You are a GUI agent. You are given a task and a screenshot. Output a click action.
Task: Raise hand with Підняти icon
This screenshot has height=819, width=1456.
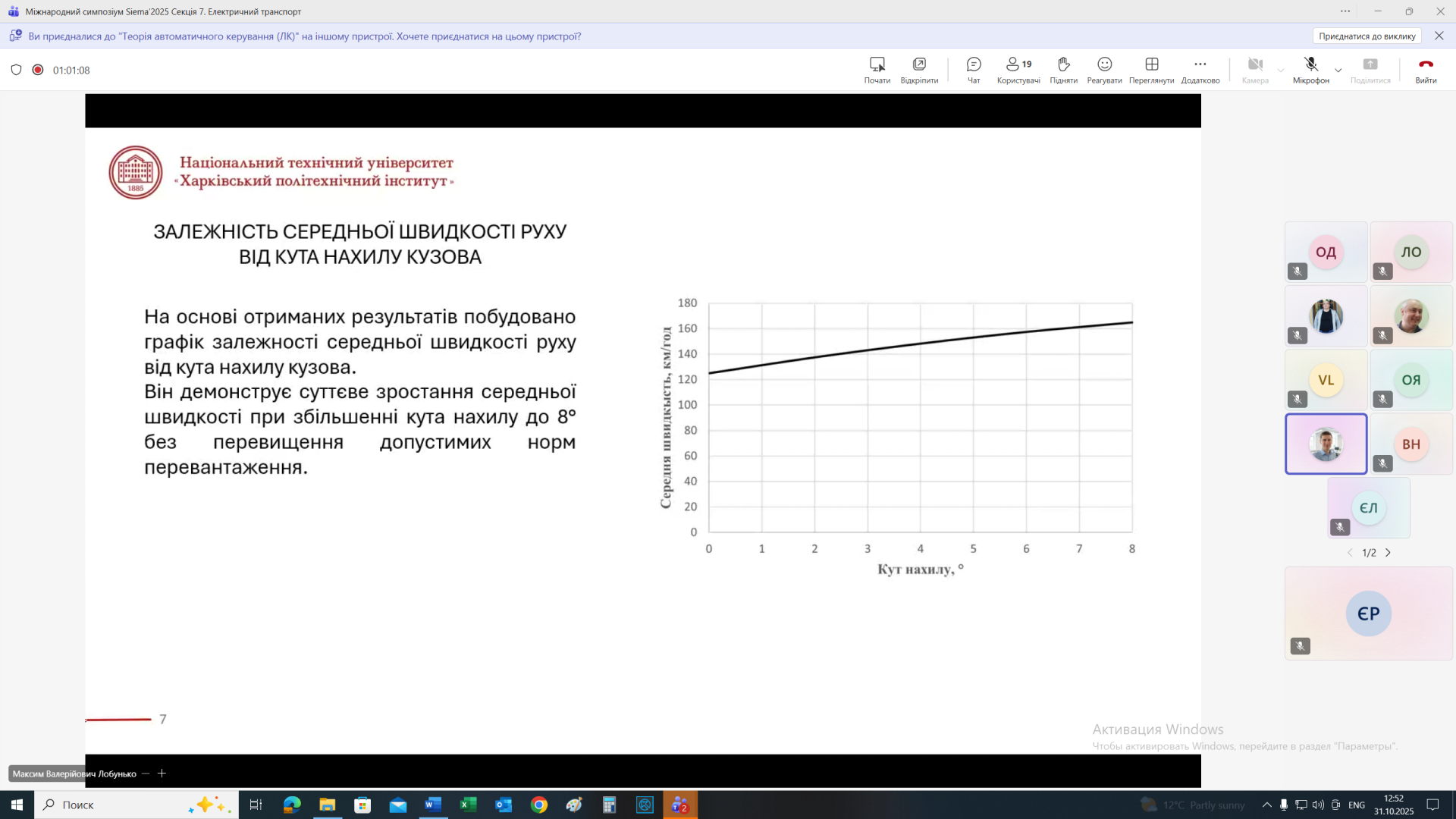pyautogui.click(x=1063, y=69)
